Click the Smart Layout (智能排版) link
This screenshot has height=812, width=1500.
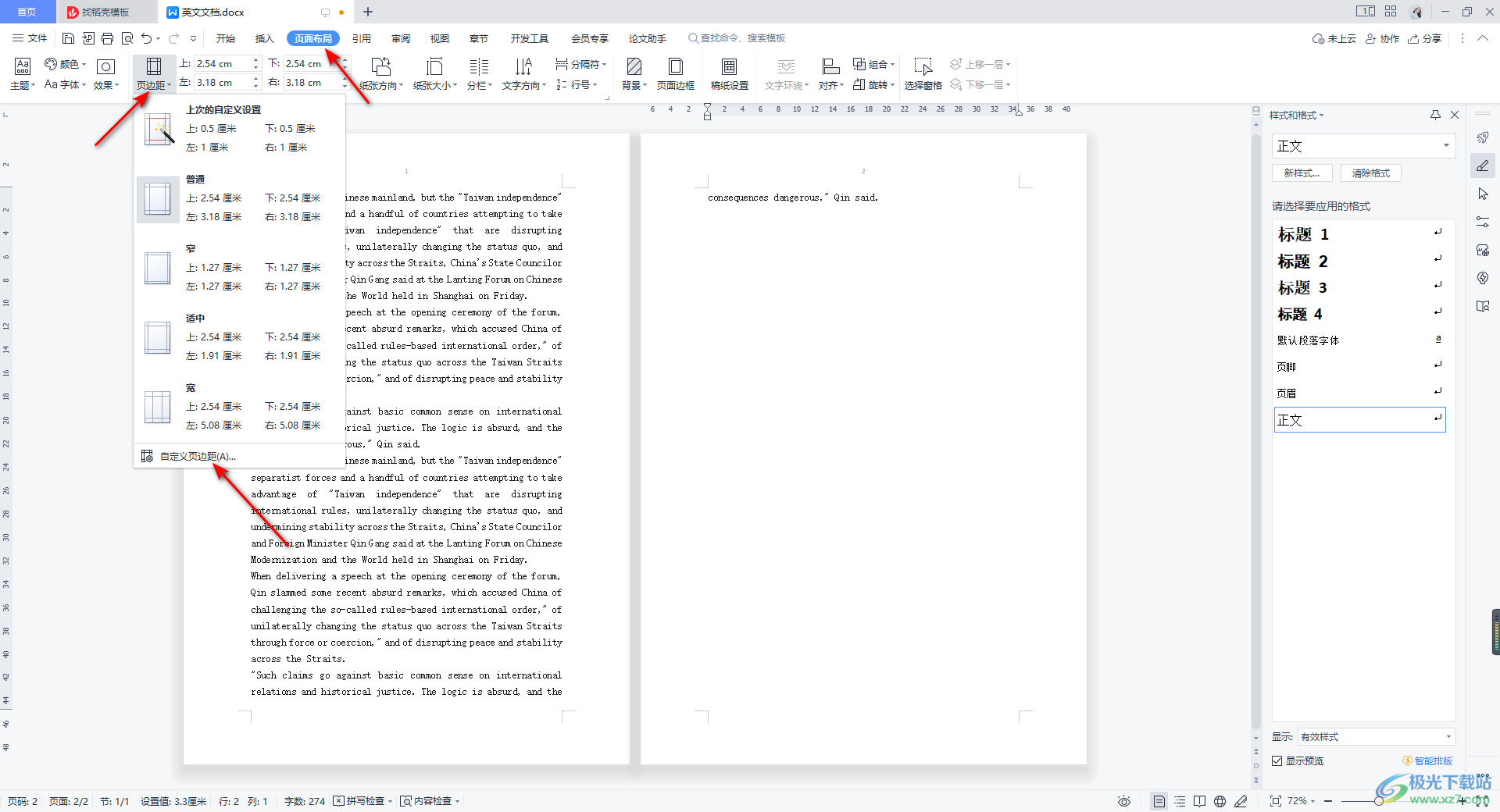(1427, 760)
